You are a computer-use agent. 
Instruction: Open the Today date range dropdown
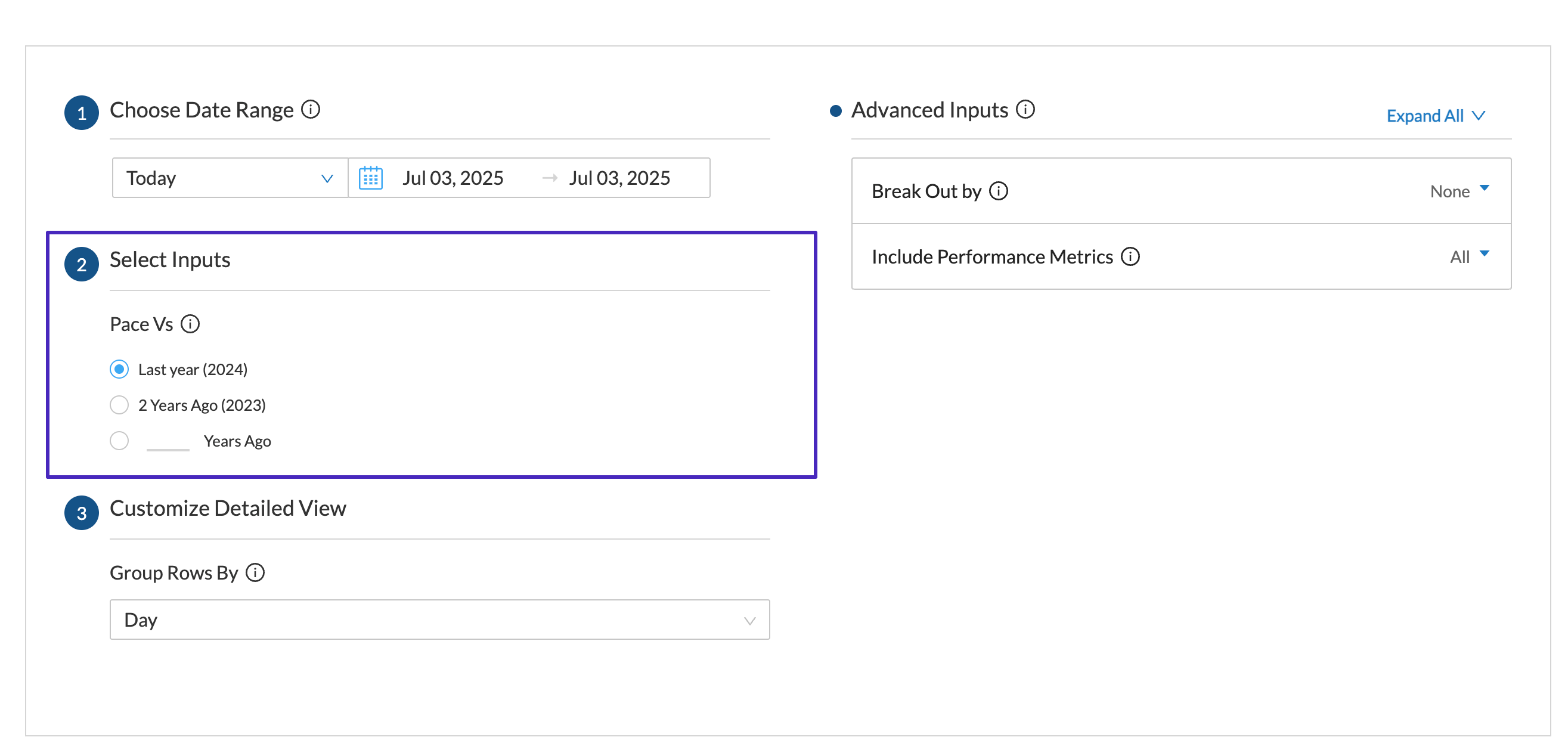pos(230,178)
